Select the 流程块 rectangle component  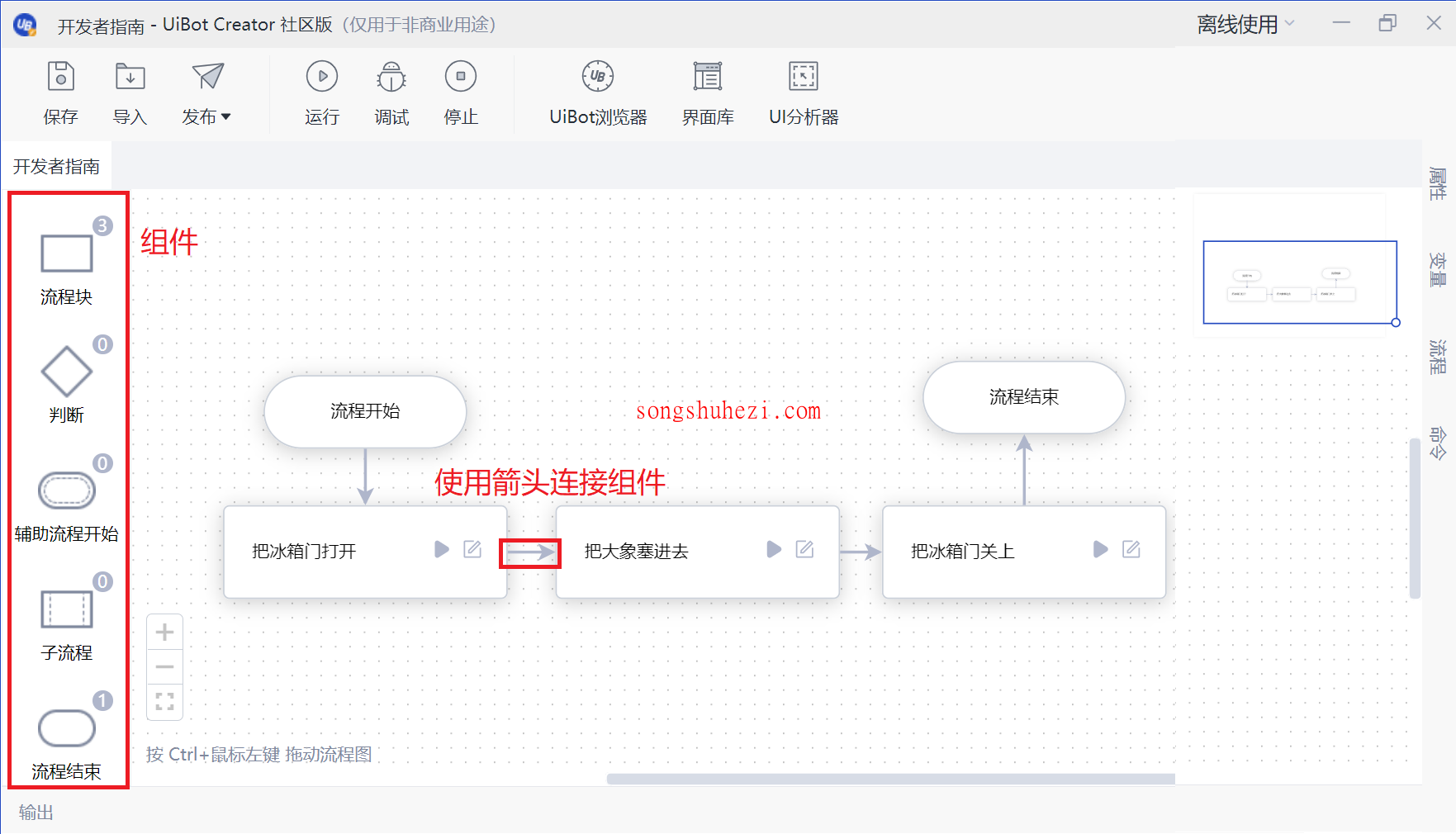(x=67, y=254)
